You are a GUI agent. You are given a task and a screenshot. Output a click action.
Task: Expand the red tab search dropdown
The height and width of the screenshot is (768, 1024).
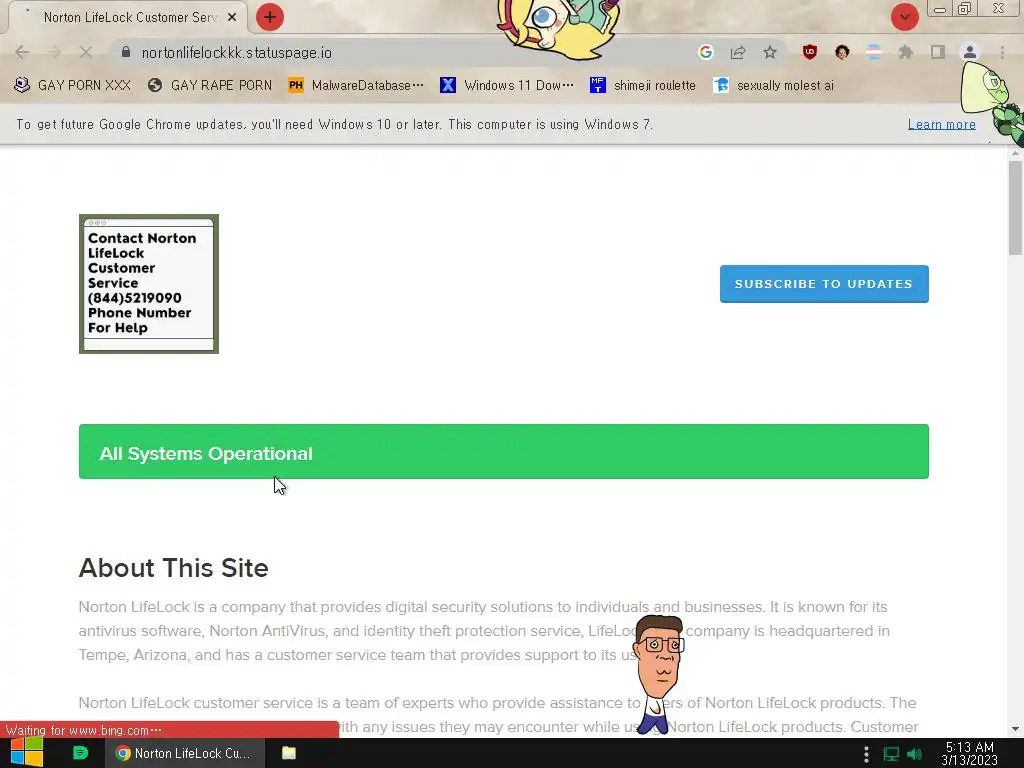(x=904, y=17)
